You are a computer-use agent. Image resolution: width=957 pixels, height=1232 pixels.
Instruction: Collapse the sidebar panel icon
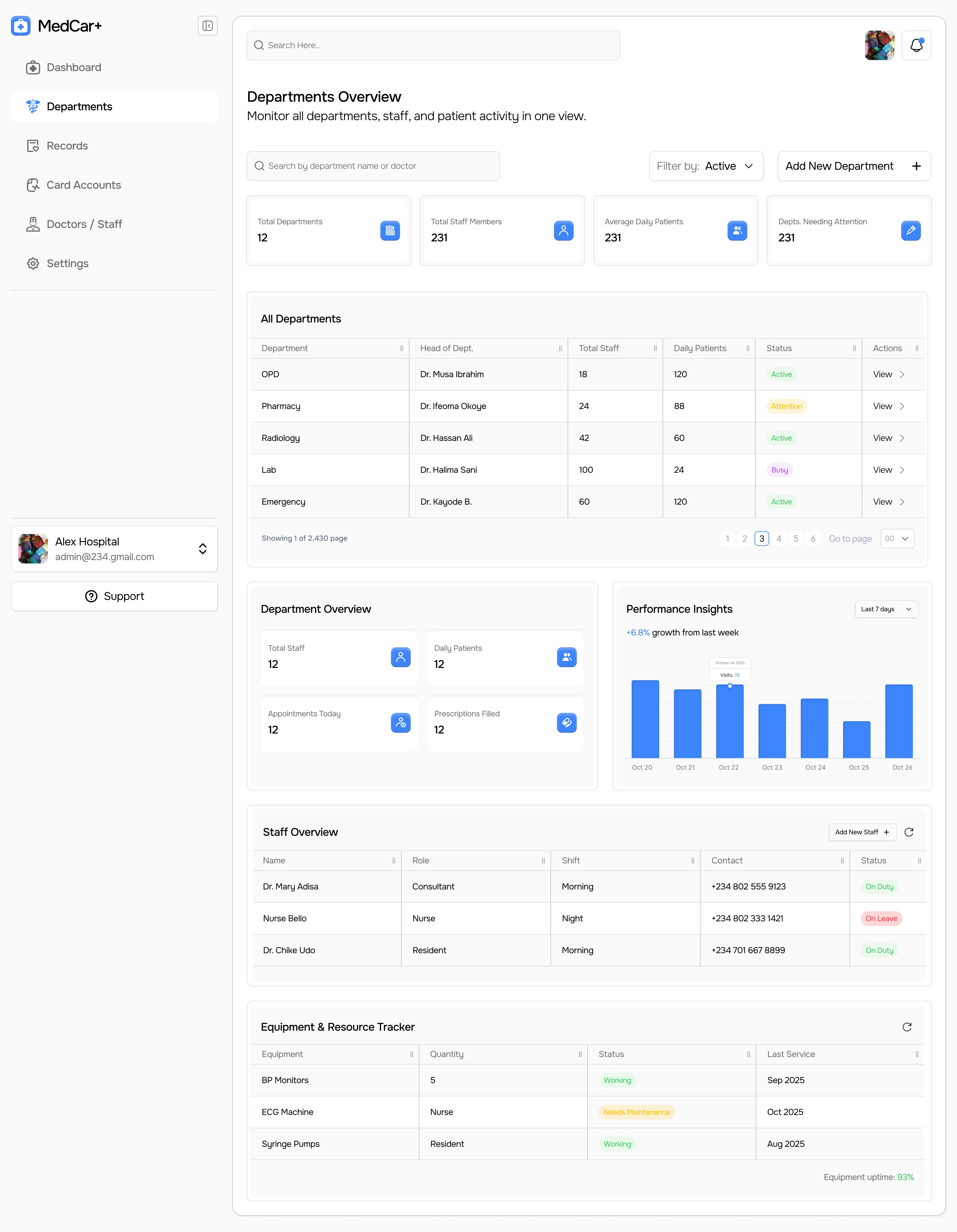[x=207, y=26]
